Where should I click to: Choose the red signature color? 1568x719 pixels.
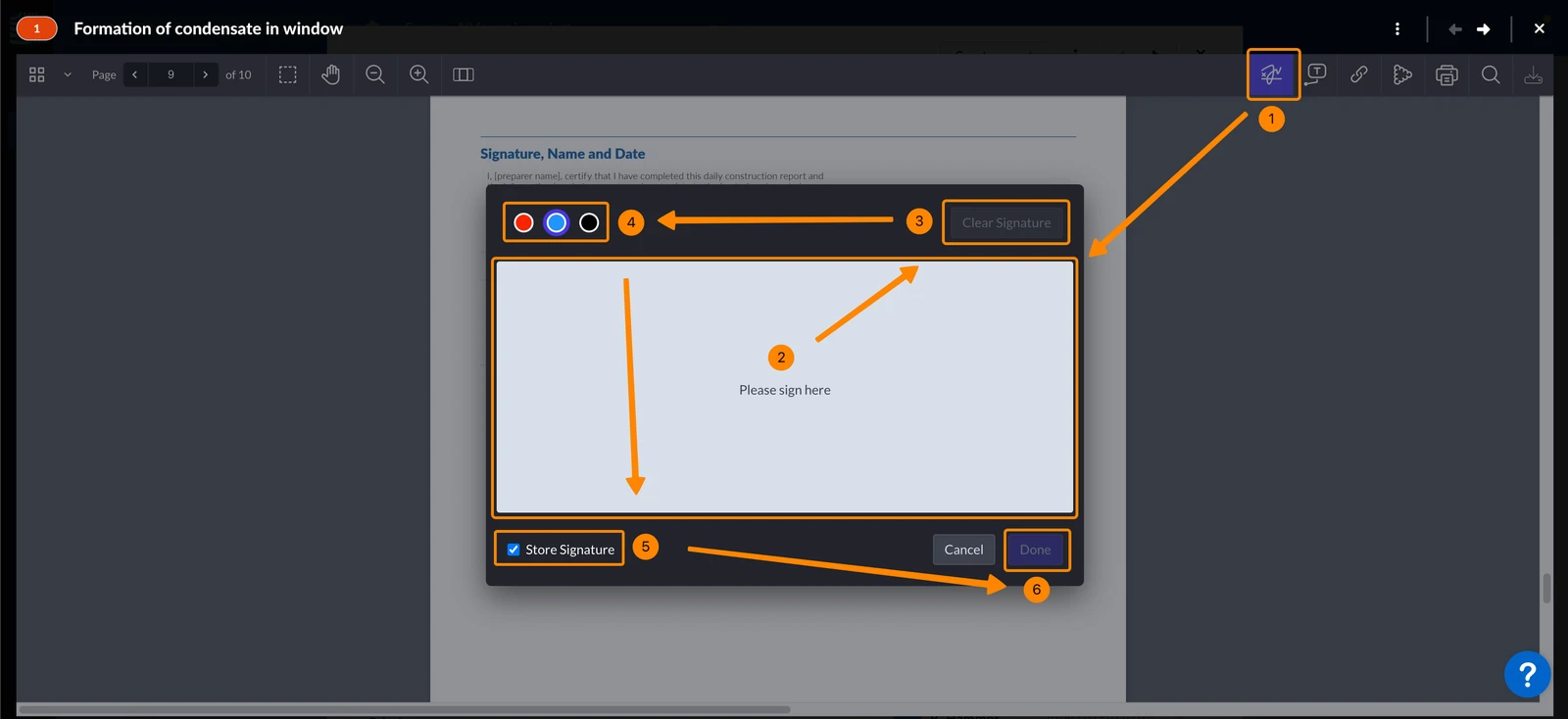[523, 222]
